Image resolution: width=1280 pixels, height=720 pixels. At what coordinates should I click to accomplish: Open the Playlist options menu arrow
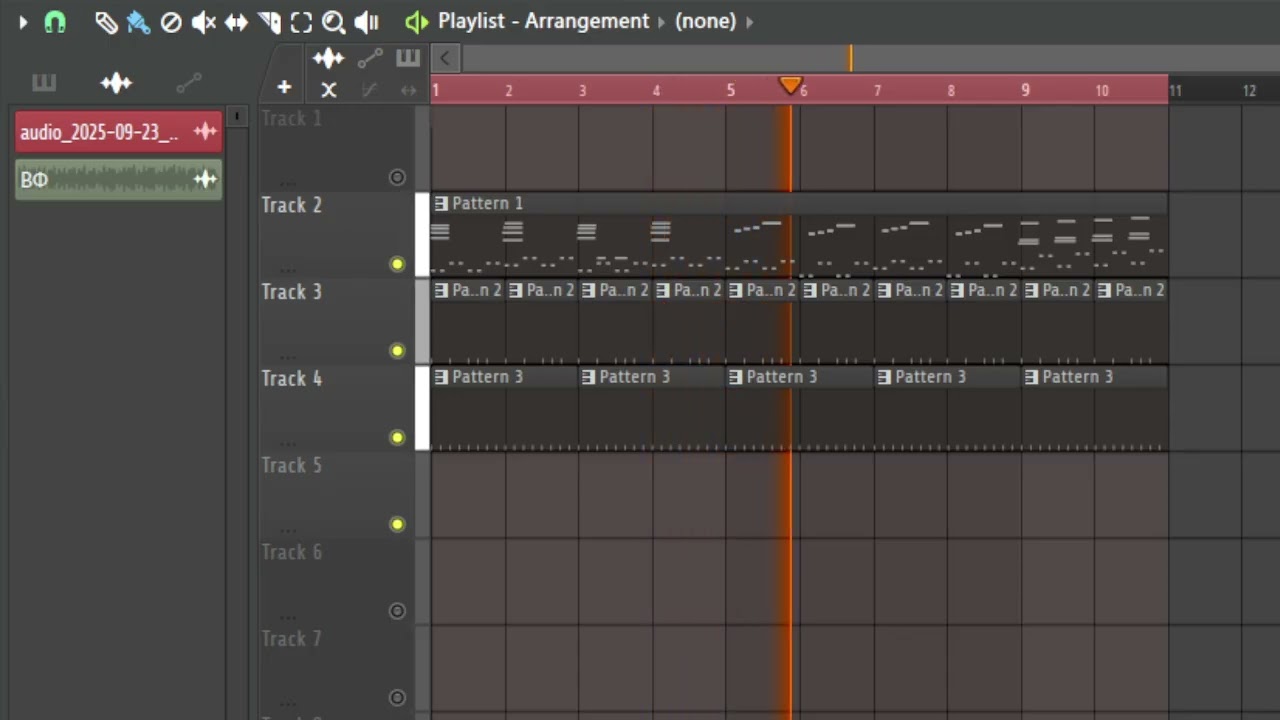pyautogui.click(x=22, y=22)
